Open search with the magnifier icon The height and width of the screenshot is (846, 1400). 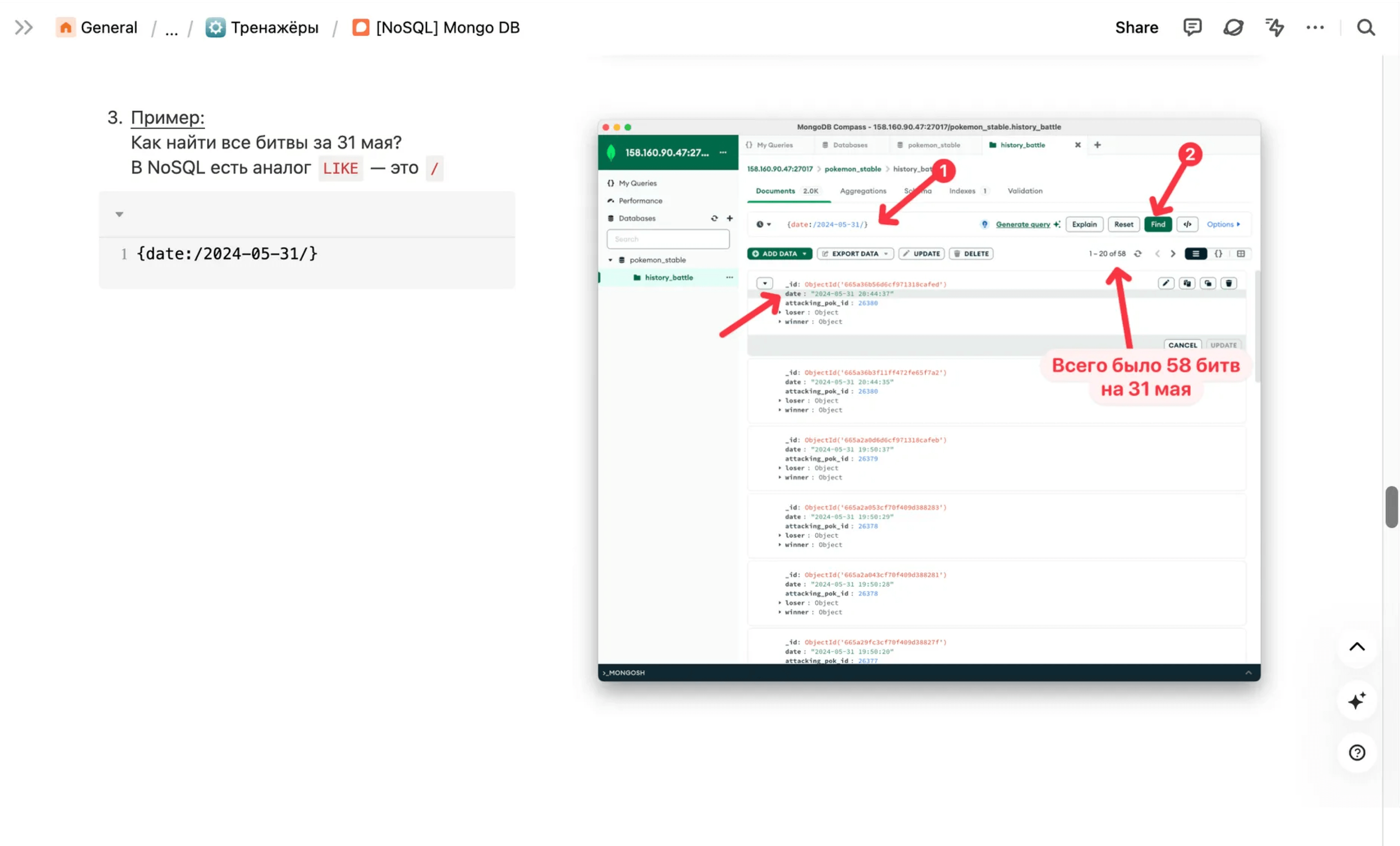click(x=1365, y=27)
